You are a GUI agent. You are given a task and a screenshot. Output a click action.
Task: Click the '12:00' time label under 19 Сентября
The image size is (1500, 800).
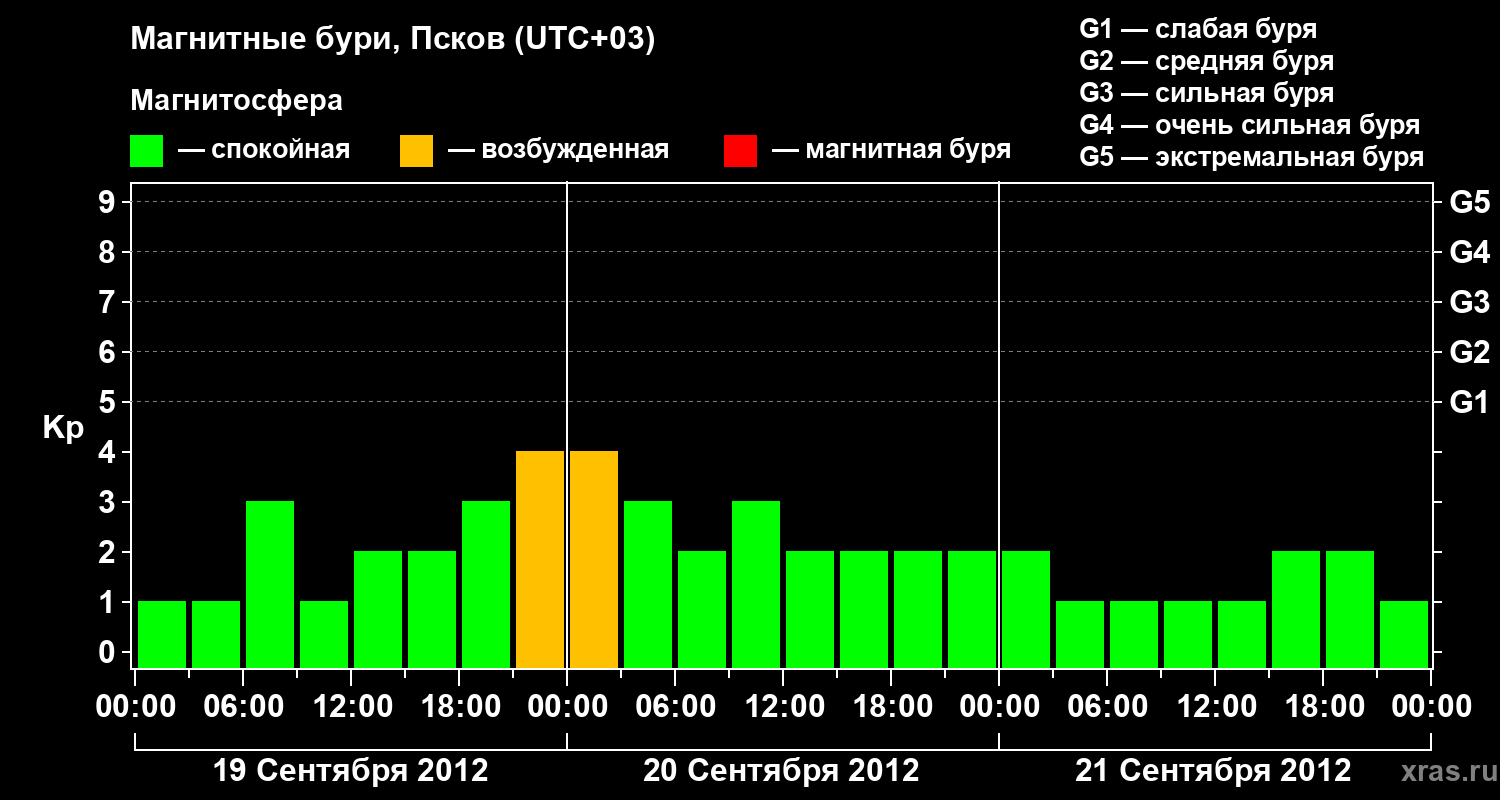click(x=352, y=707)
